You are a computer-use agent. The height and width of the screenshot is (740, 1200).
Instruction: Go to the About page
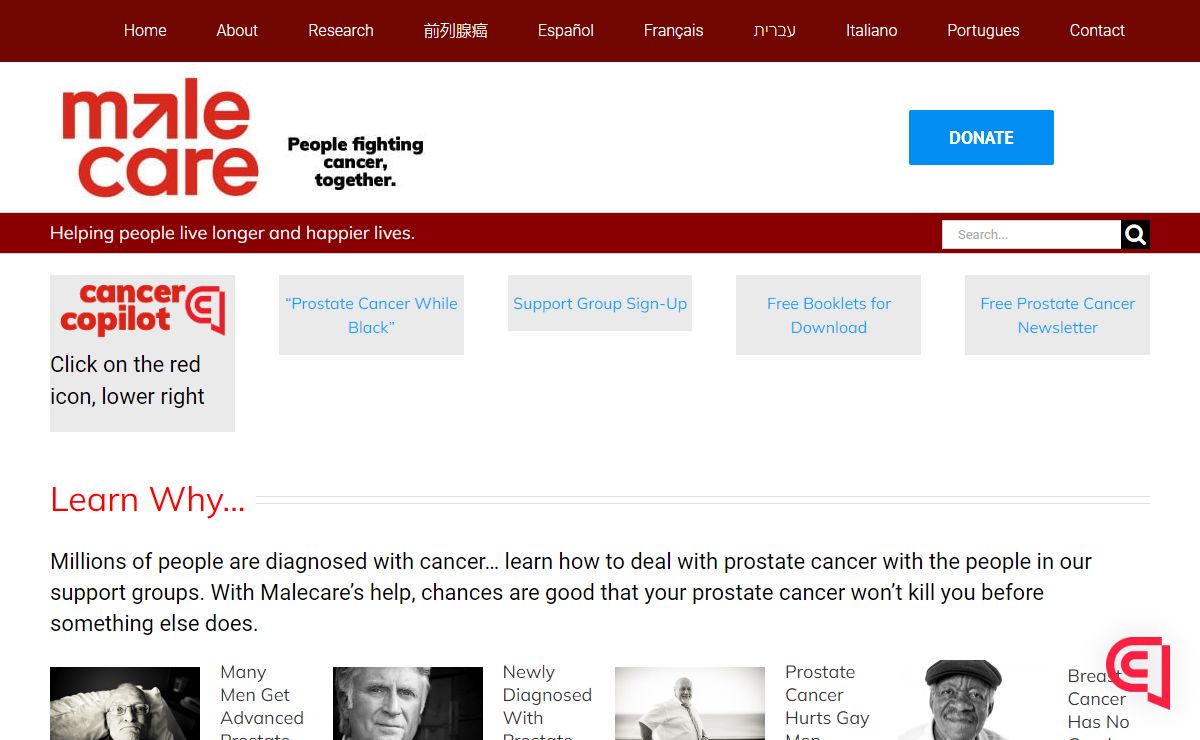pyautogui.click(x=237, y=31)
